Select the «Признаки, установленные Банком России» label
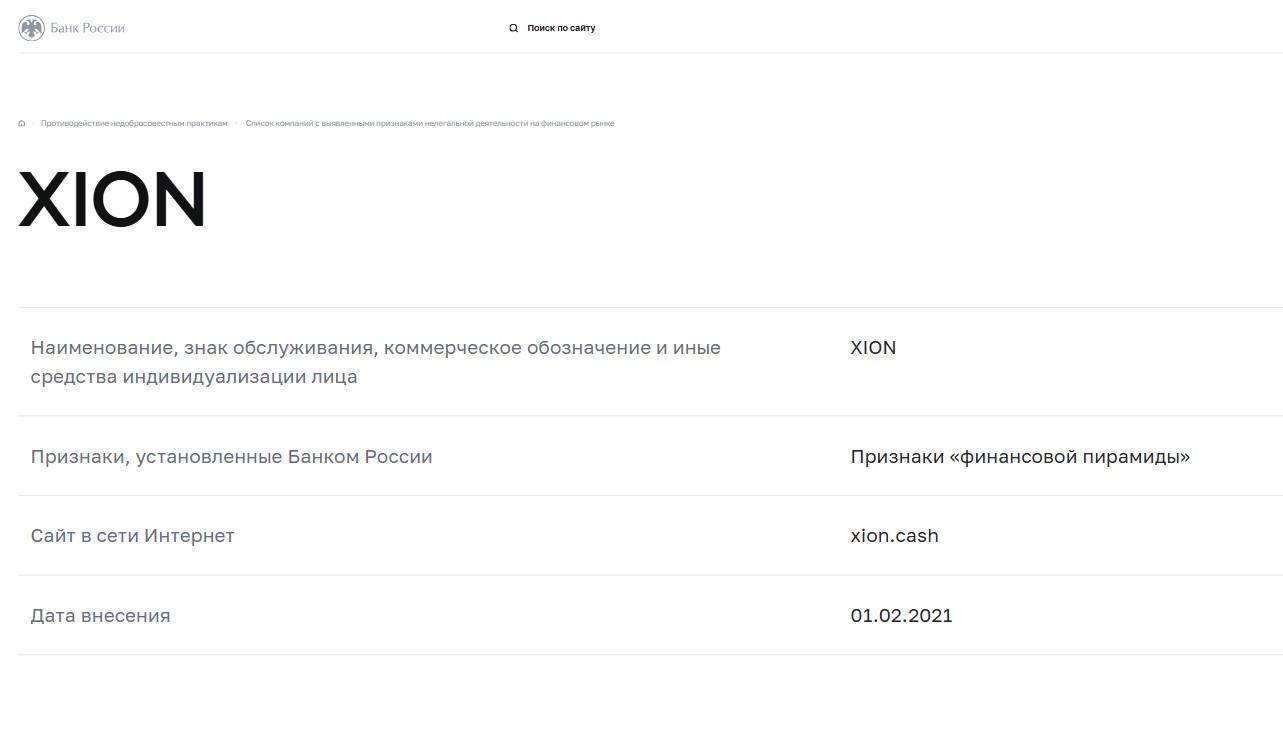This screenshot has height=739, width=1283. click(231, 456)
